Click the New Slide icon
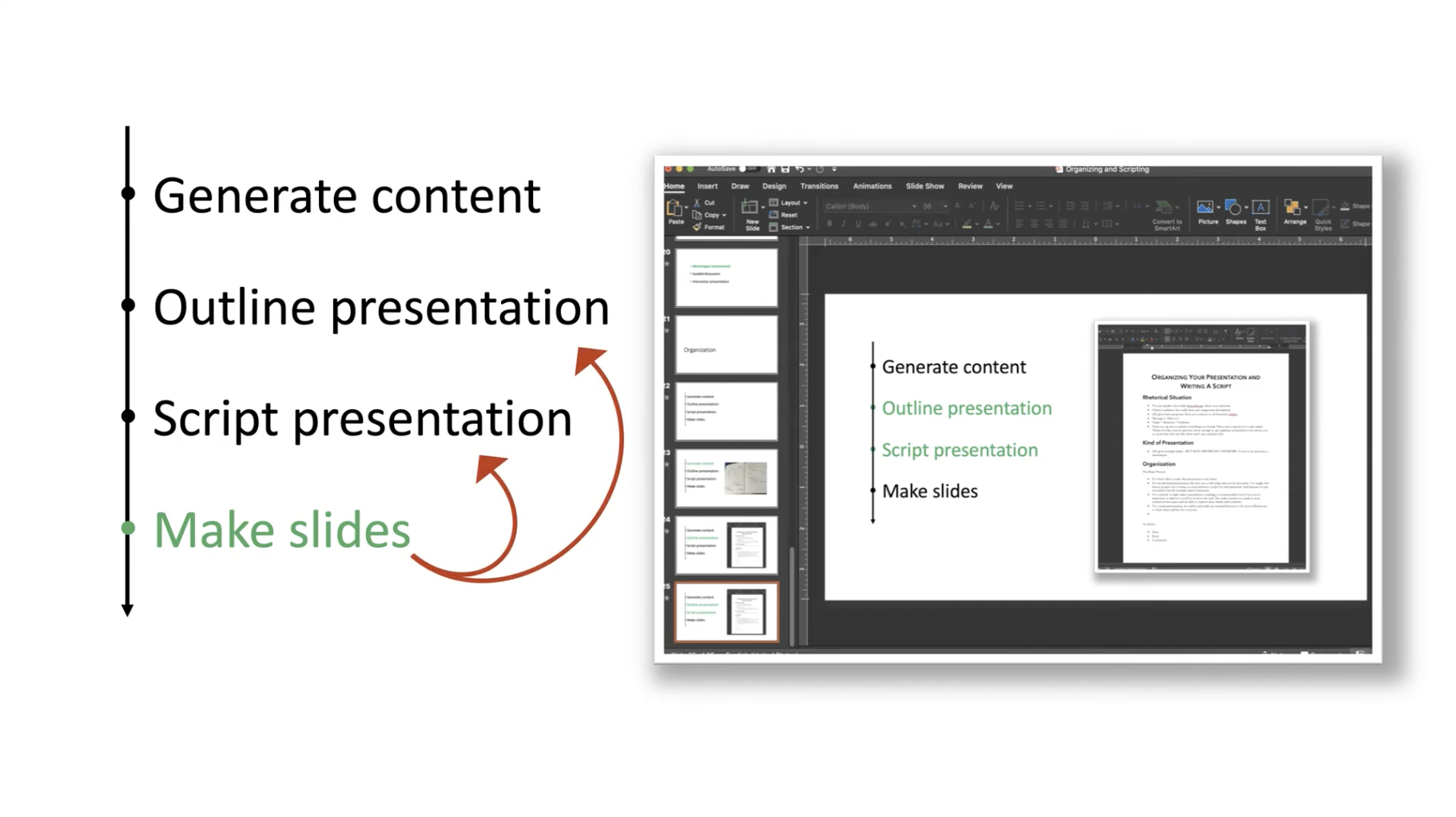The width and height of the screenshot is (1456, 817). point(750,208)
